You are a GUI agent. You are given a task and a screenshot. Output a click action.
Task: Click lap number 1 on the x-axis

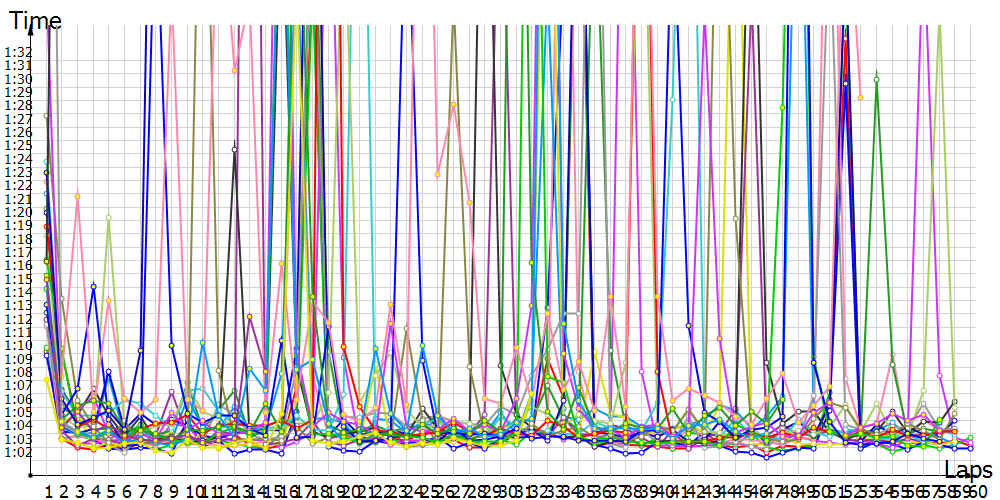[x=47, y=491]
